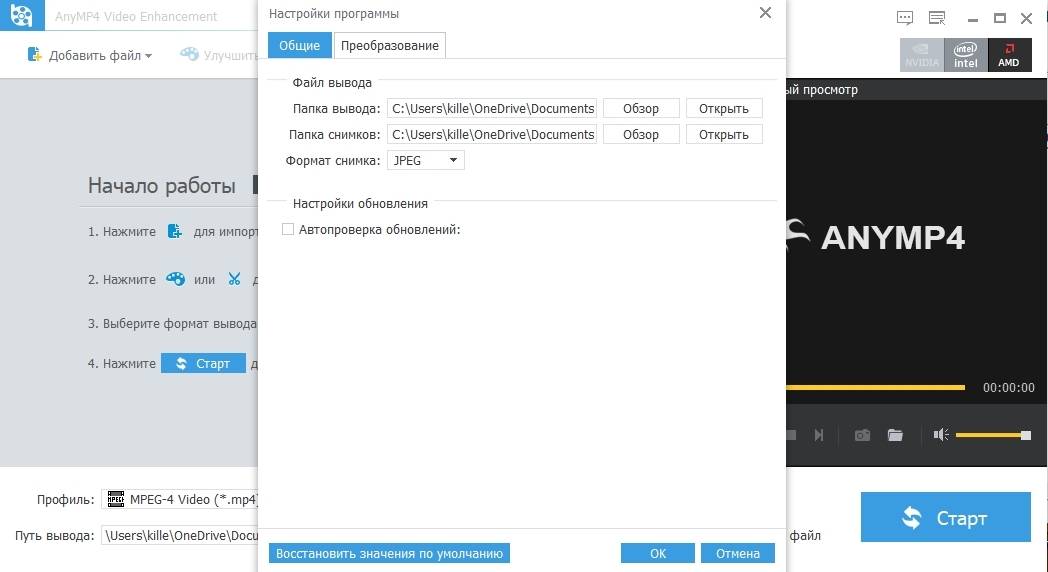
Task: Click Обзор for Папка снимков
Action: 641,134
